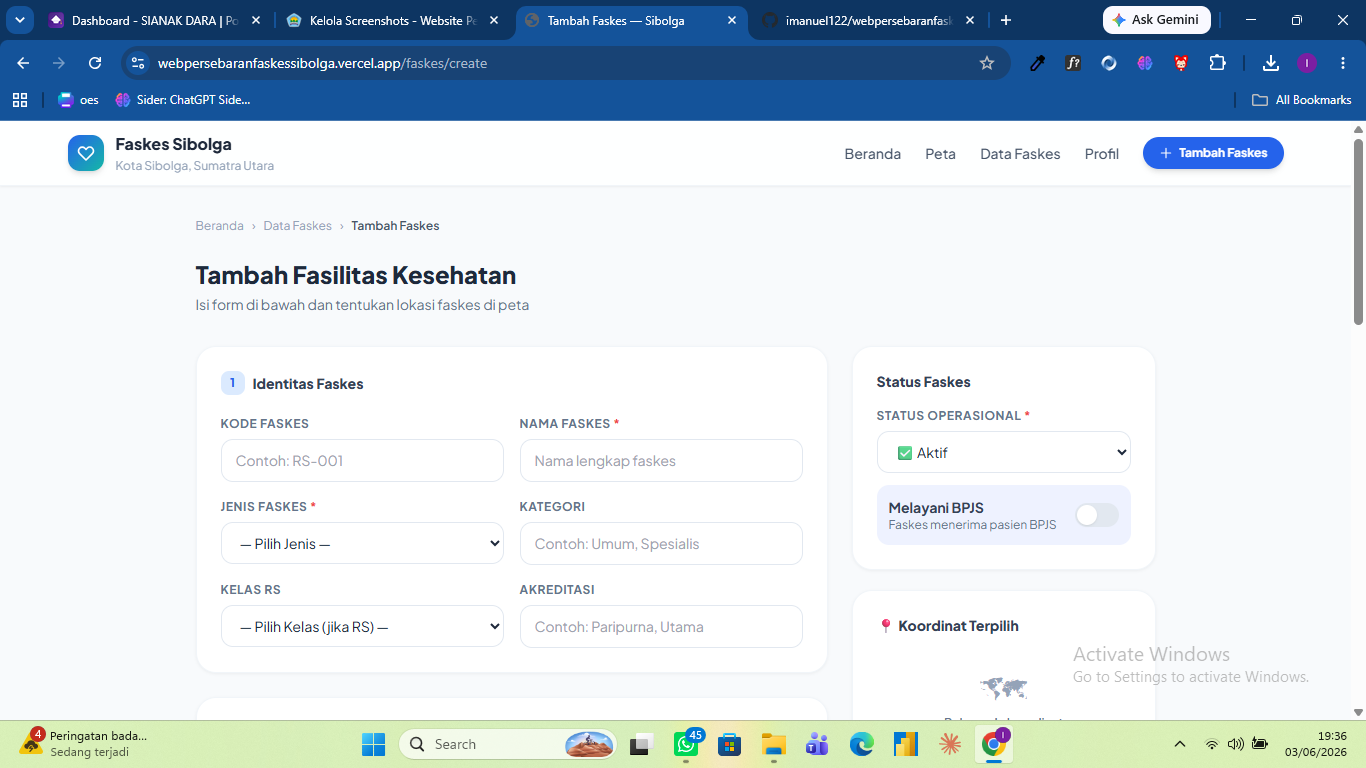
Task: Click the browser back arrow
Action: [23, 63]
